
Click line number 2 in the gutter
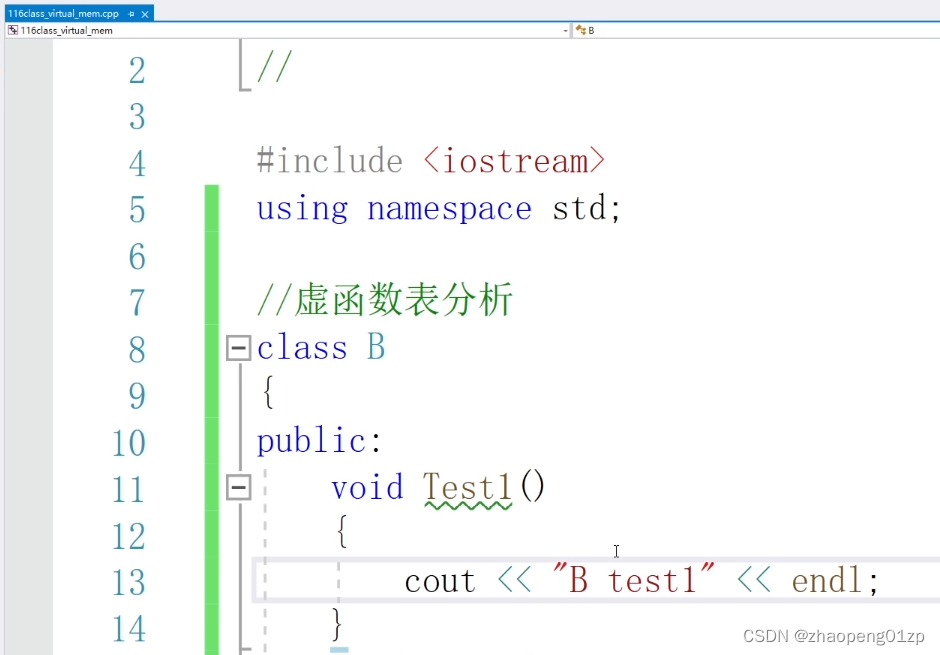137,71
